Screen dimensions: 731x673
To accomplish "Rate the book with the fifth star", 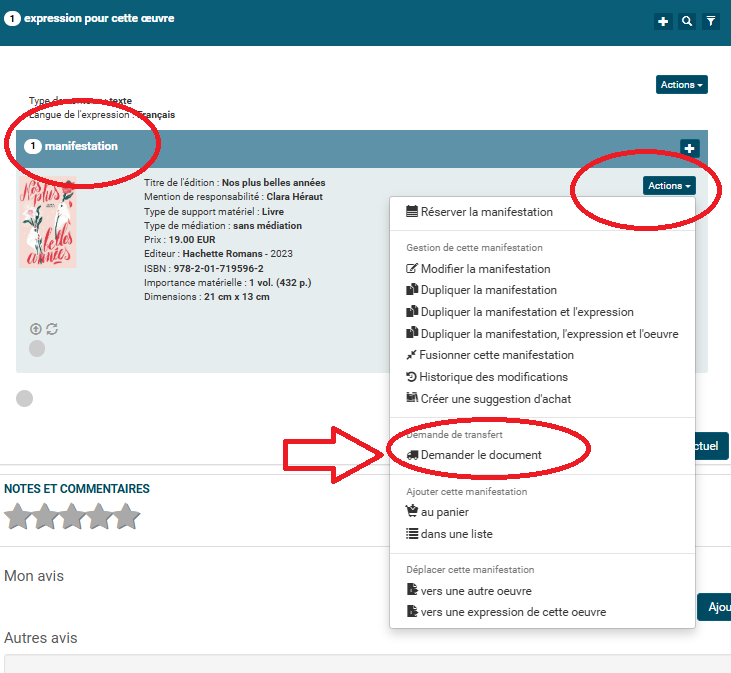I will pyautogui.click(x=126, y=517).
